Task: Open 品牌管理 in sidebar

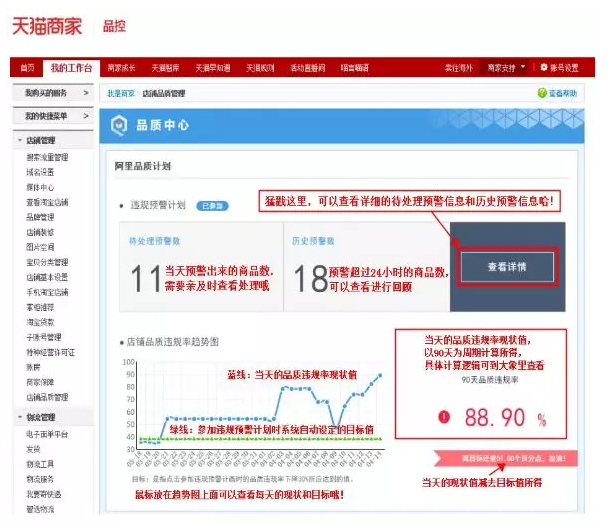Action: click(40, 217)
